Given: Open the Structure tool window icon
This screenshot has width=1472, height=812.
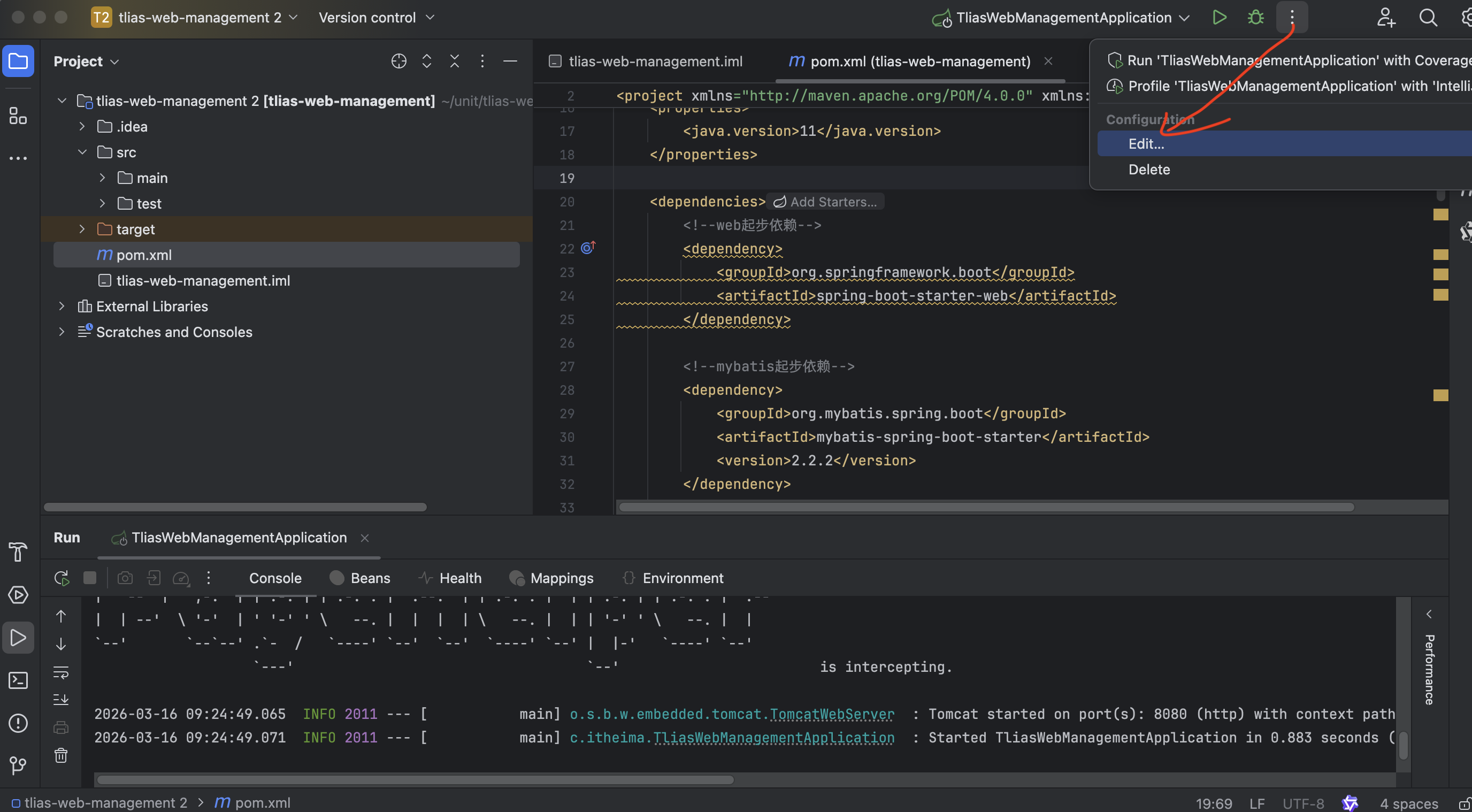Looking at the screenshot, I should click(18, 116).
